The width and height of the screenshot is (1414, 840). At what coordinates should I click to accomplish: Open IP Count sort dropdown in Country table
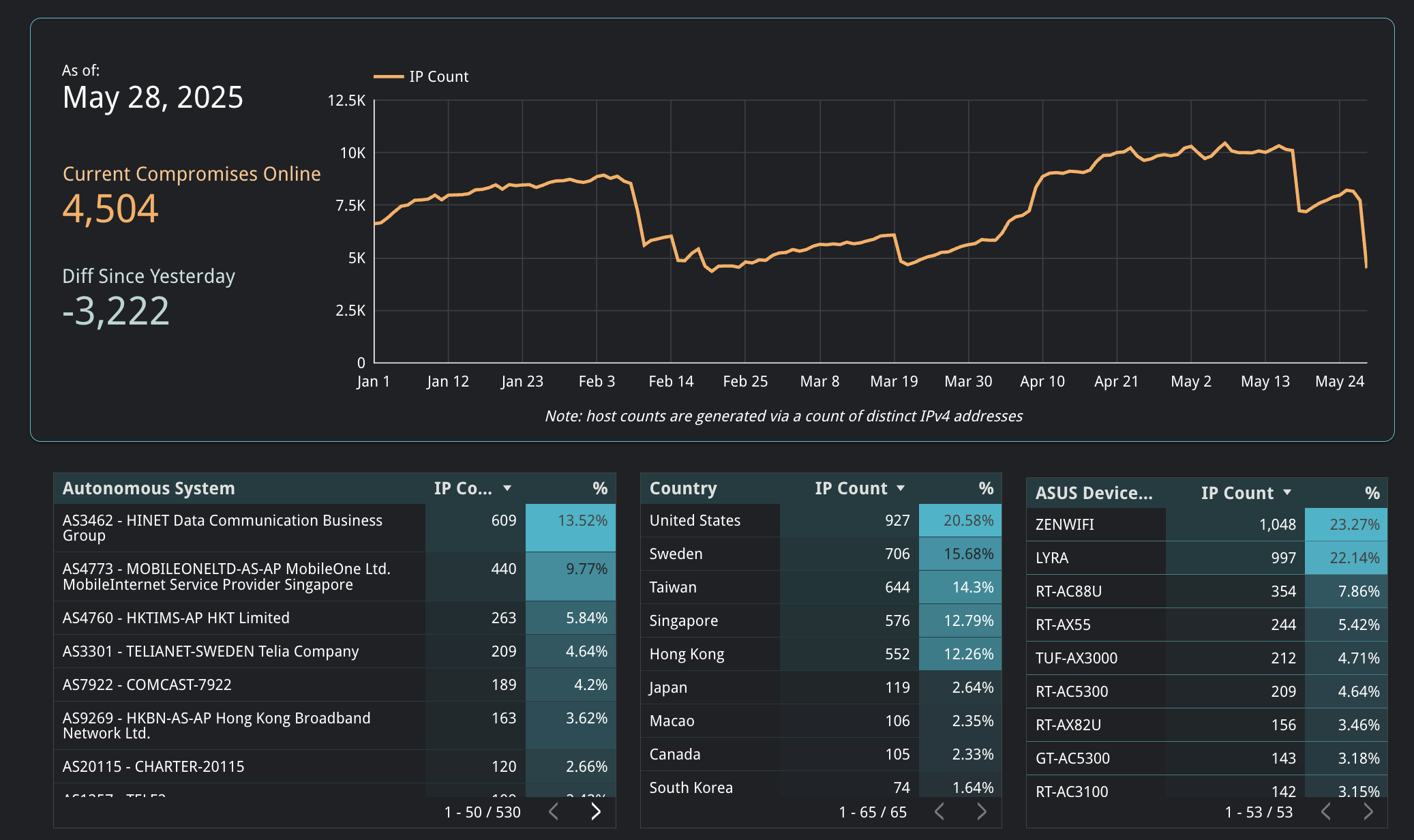(x=901, y=487)
